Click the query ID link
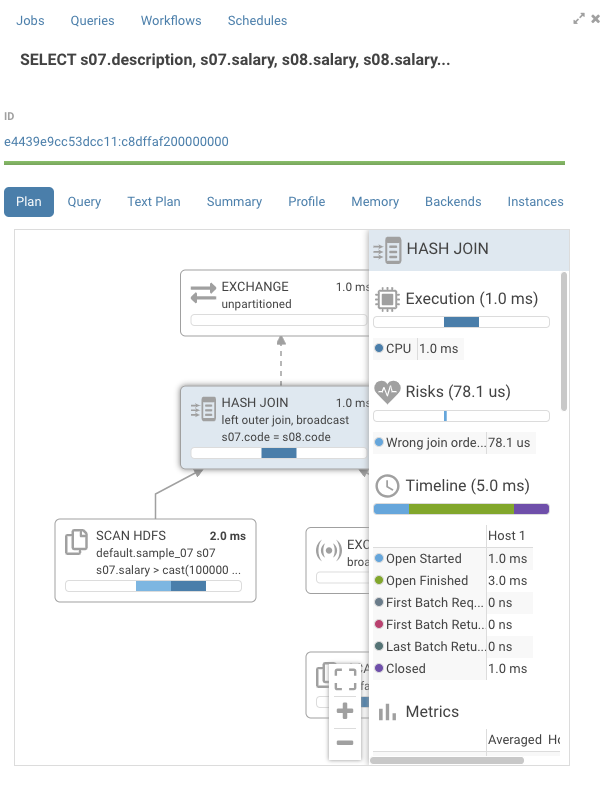The width and height of the screenshot is (610, 804). (x=116, y=142)
